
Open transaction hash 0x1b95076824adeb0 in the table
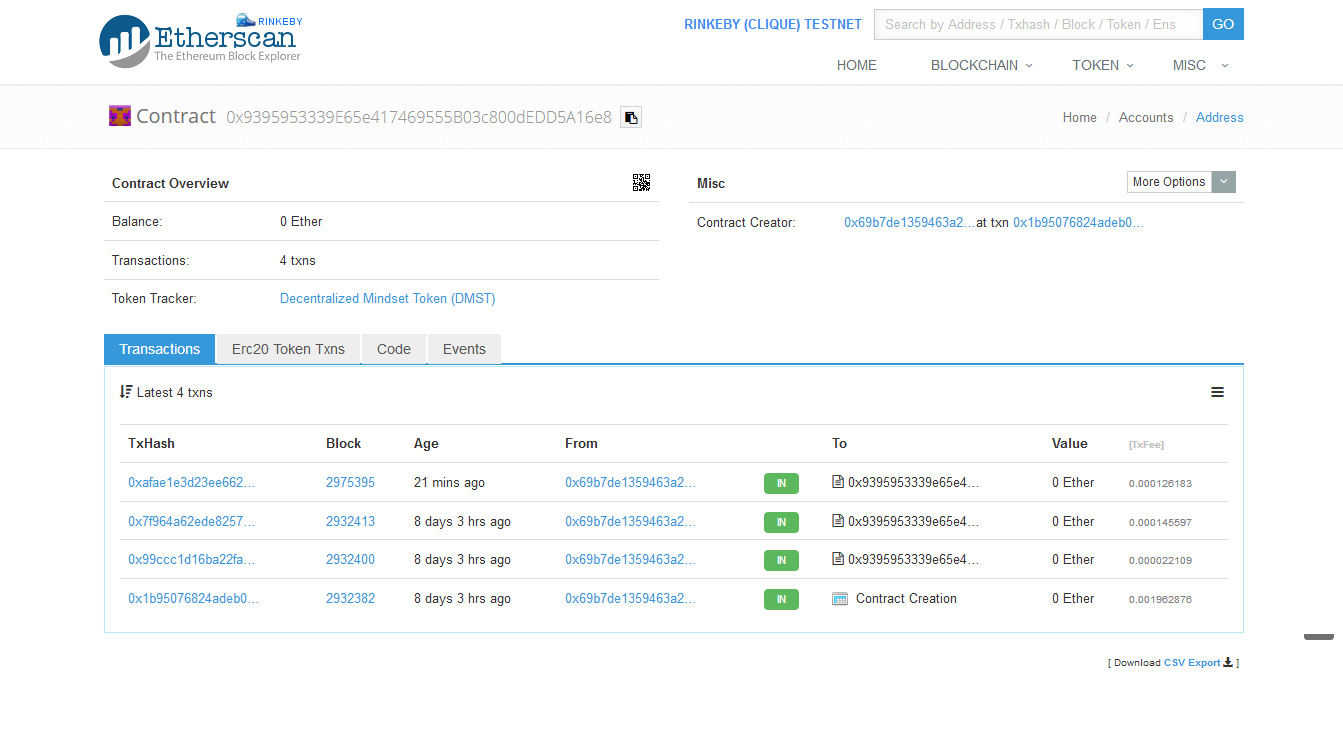(x=194, y=598)
